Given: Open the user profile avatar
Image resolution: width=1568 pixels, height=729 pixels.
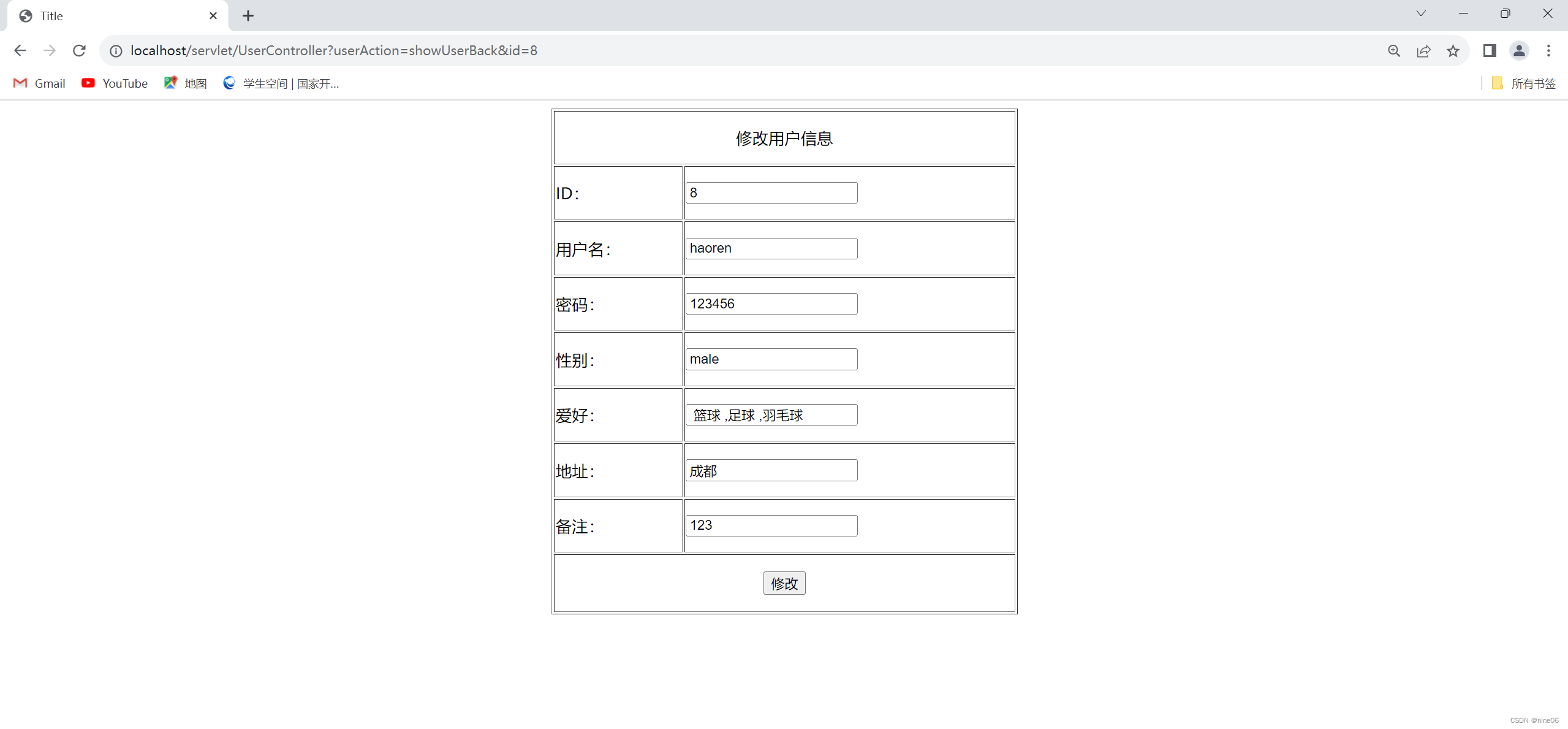Looking at the screenshot, I should (1519, 51).
